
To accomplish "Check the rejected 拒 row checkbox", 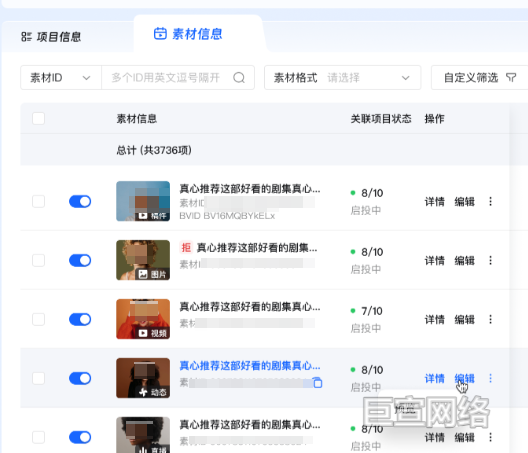I will [38, 260].
